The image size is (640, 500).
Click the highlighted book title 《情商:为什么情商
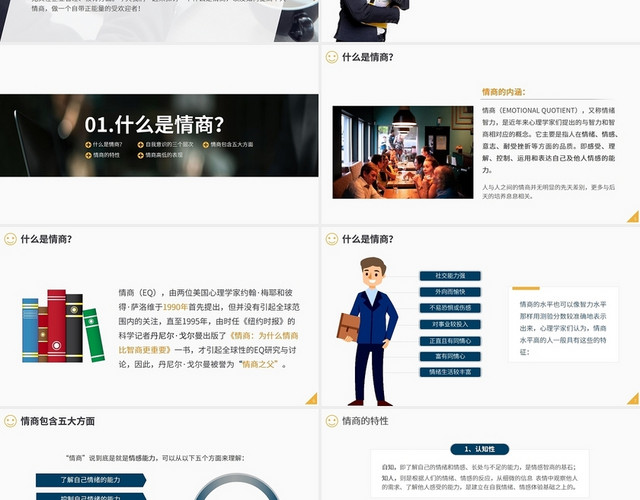262,336
